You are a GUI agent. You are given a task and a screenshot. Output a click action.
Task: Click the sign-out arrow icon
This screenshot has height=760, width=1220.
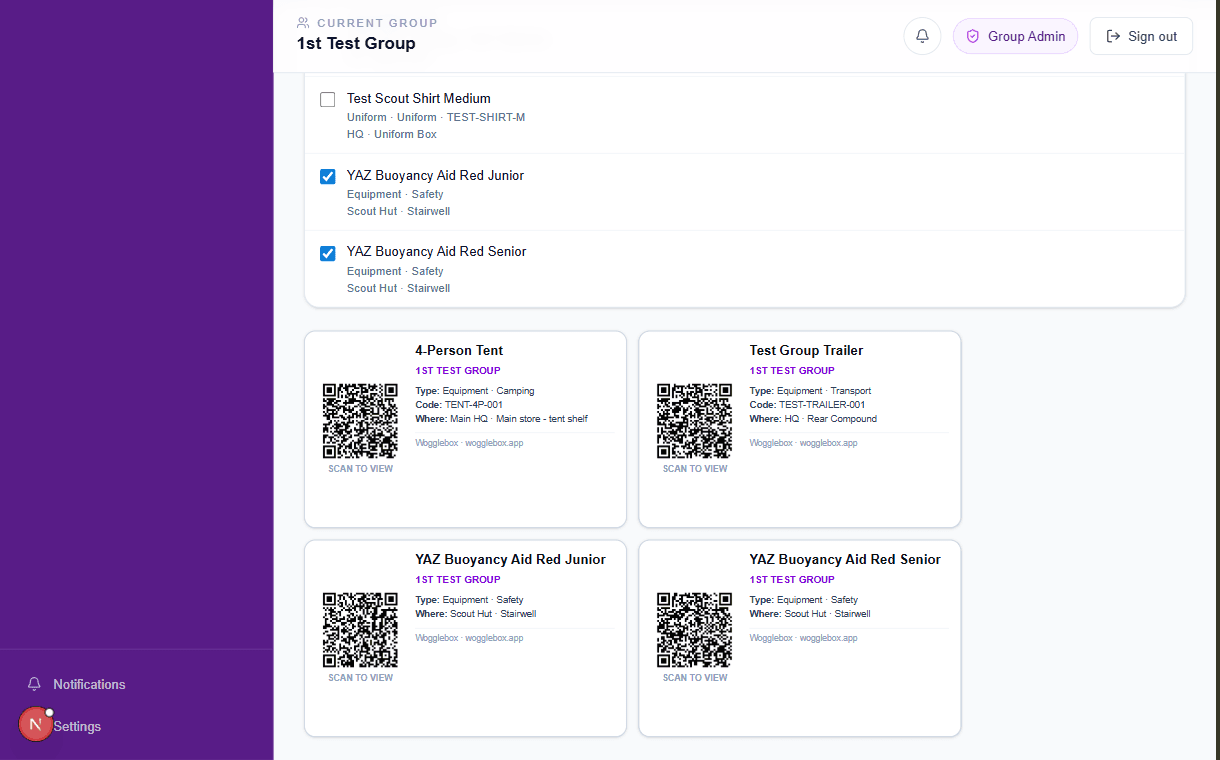click(1113, 36)
